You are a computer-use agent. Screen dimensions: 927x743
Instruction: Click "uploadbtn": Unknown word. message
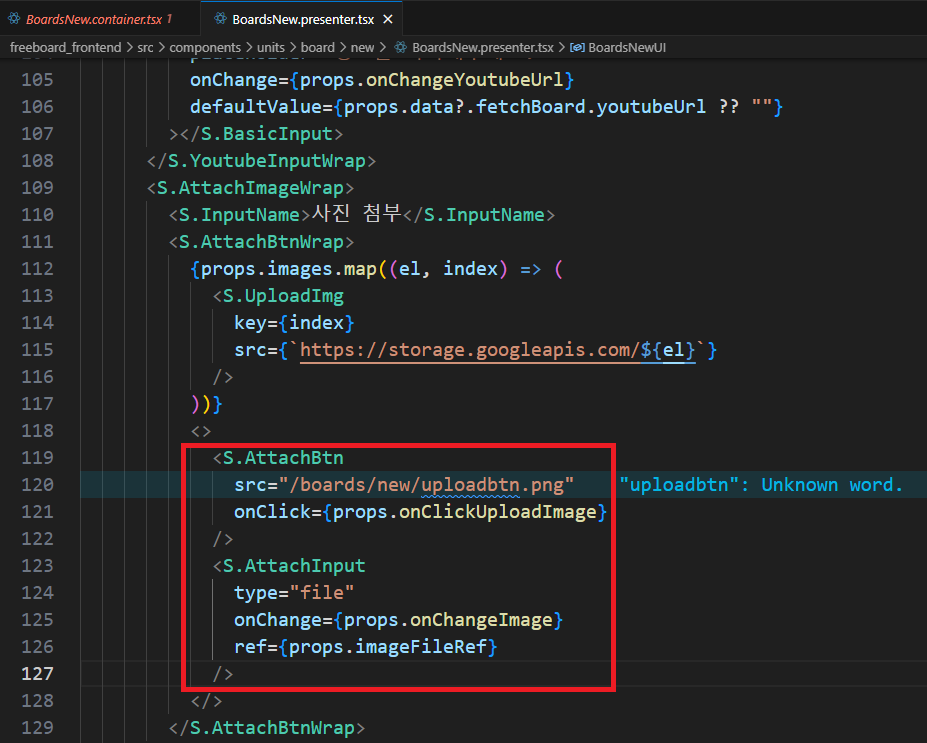tap(761, 485)
